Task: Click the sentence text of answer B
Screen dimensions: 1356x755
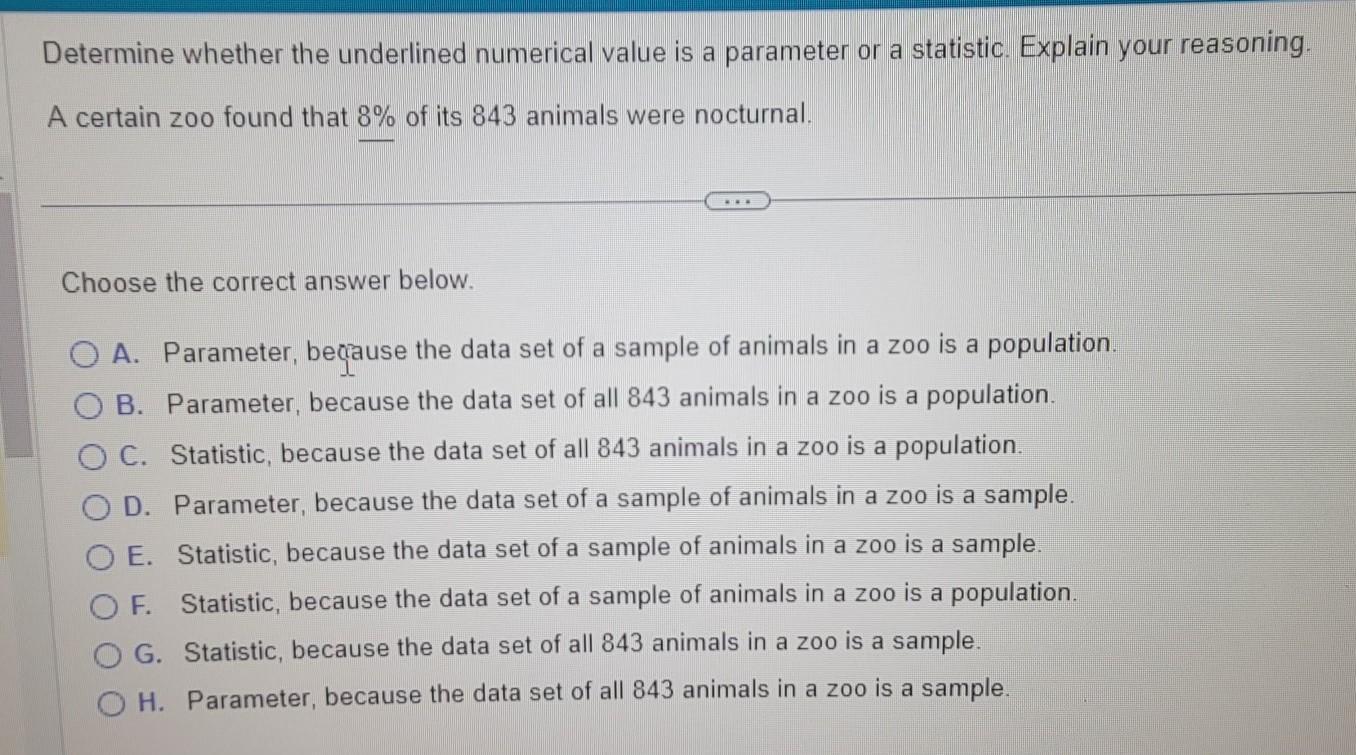Action: (x=611, y=399)
